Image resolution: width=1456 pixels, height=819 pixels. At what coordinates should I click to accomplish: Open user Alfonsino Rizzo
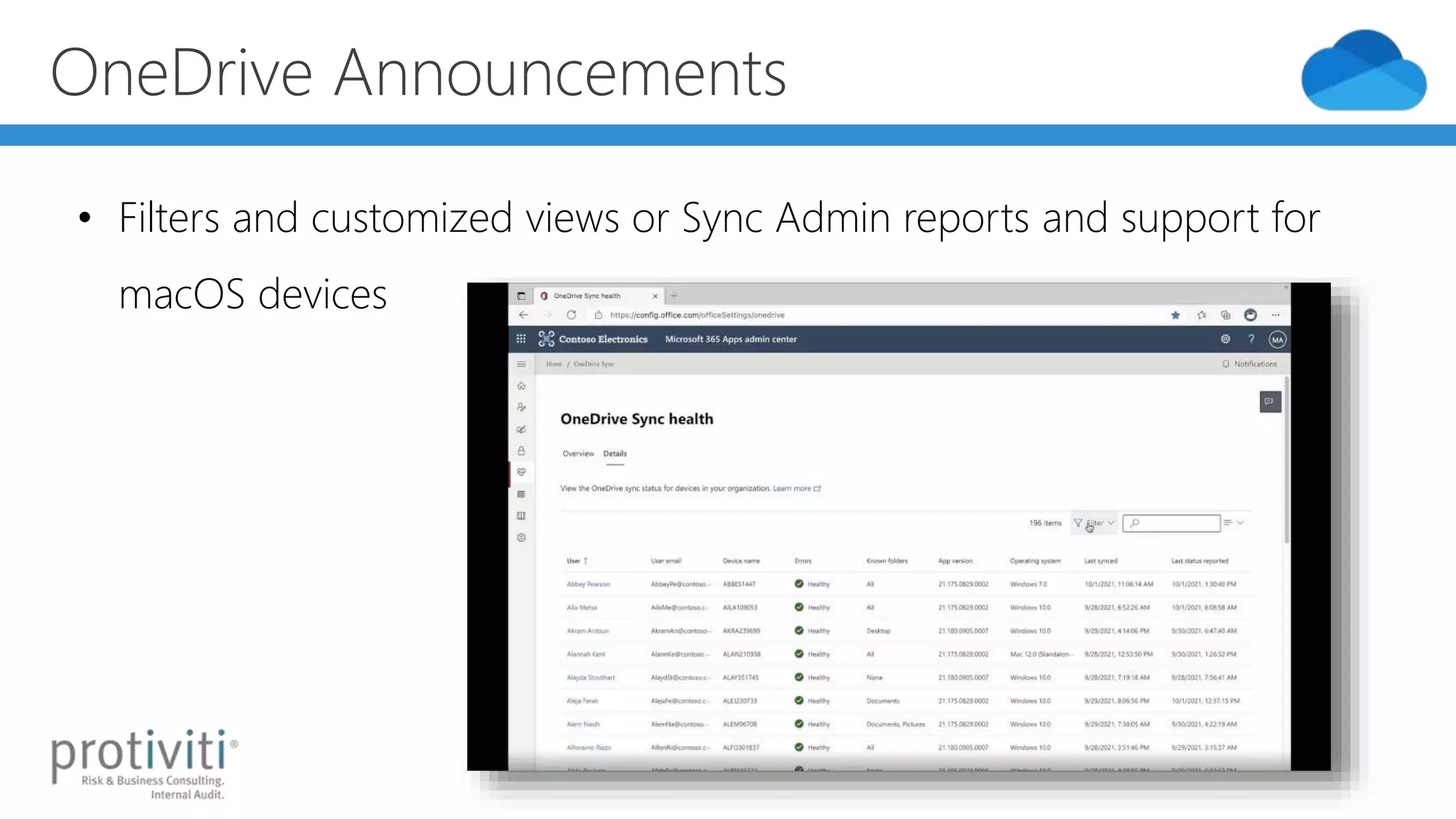(589, 748)
